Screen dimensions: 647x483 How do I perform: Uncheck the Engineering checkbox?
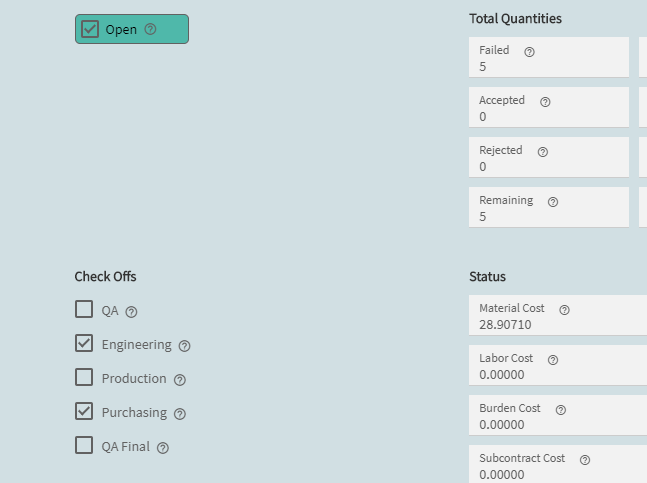[84, 343]
